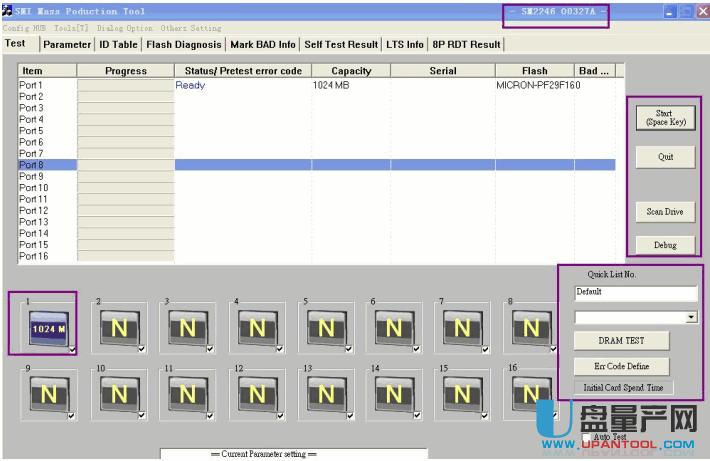
Task: Select the port 11 drive icon
Action: (186, 396)
